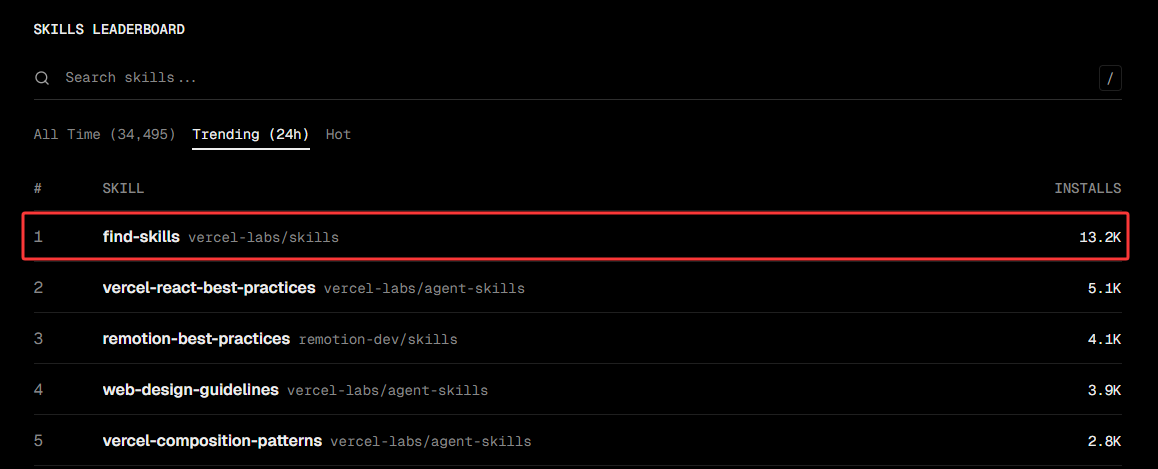Screen dimensions: 1158x469
Task: Click the slash keyboard shortcut badge
Action: coord(1110,78)
